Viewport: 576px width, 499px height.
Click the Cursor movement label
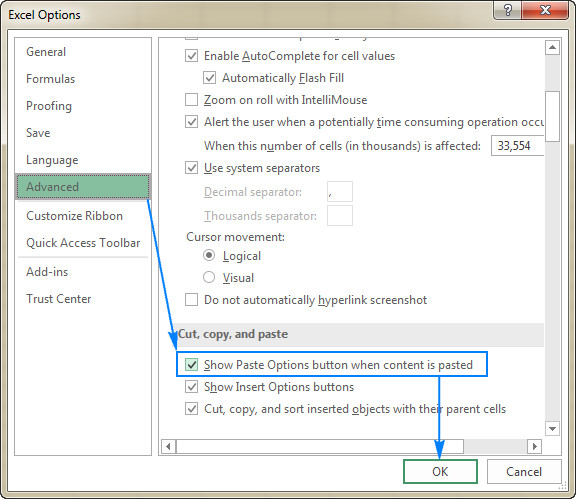pyautogui.click(x=235, y=237)
